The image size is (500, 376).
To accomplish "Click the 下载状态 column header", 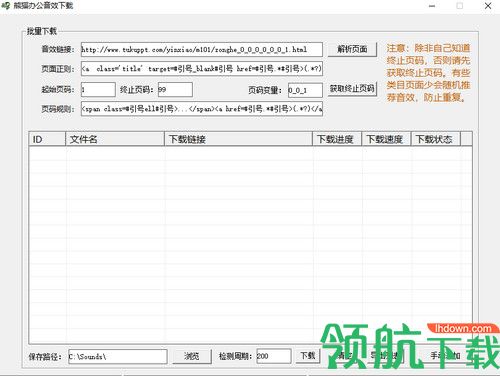I will coord(436,139).
